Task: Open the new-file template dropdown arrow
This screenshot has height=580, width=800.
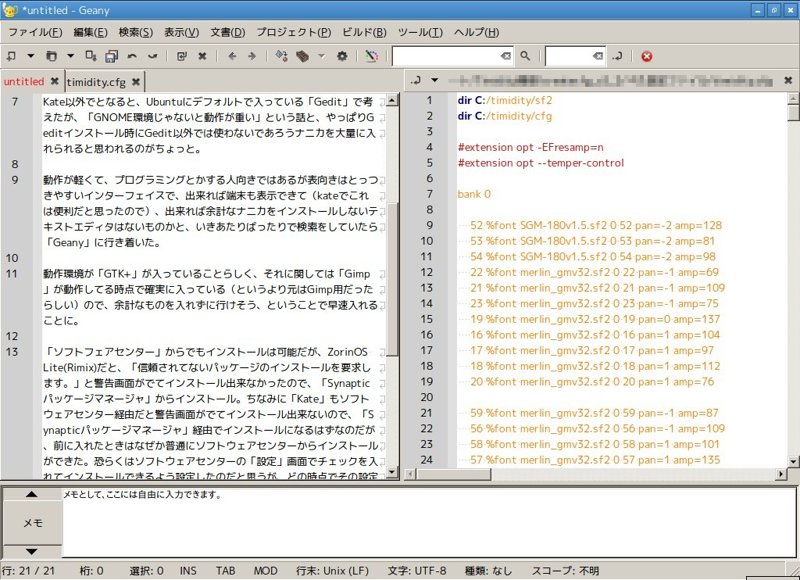Action: 31,56
